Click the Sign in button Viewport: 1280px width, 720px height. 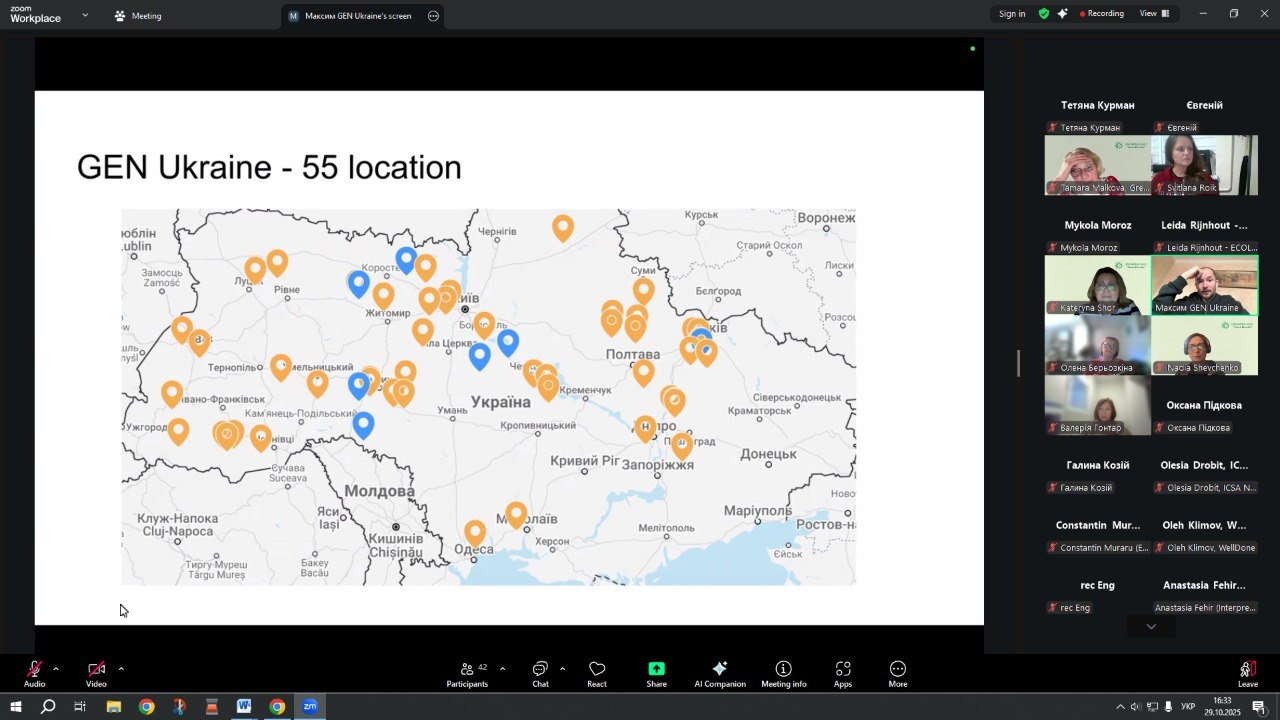tap(1011, 14)
